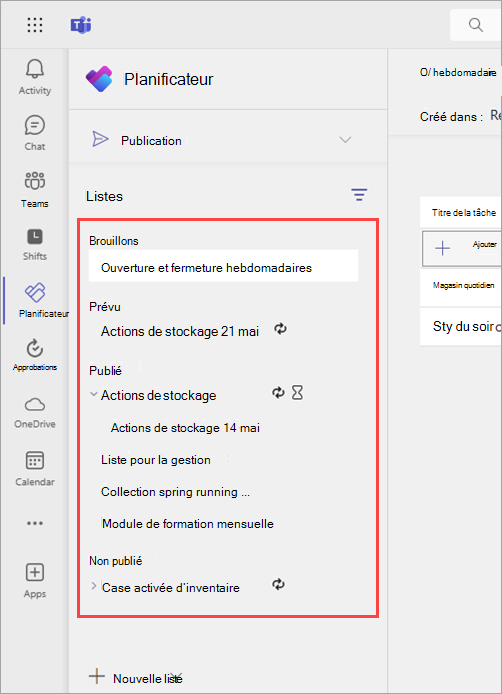Open Teams in the sidebar
This screenshot has width=502, height=694.
[x=35, y=190]
